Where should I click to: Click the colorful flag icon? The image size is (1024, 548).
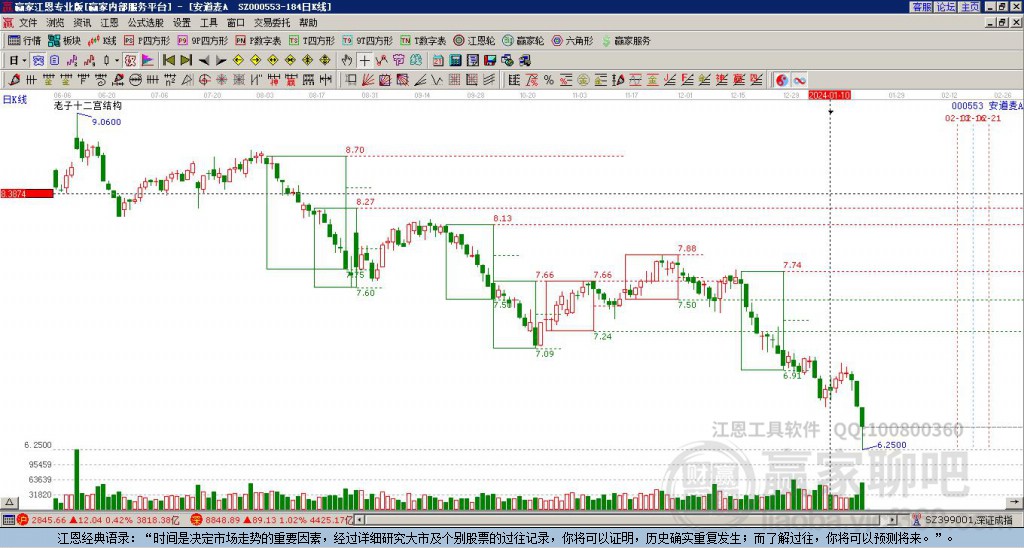pos(148,61)
